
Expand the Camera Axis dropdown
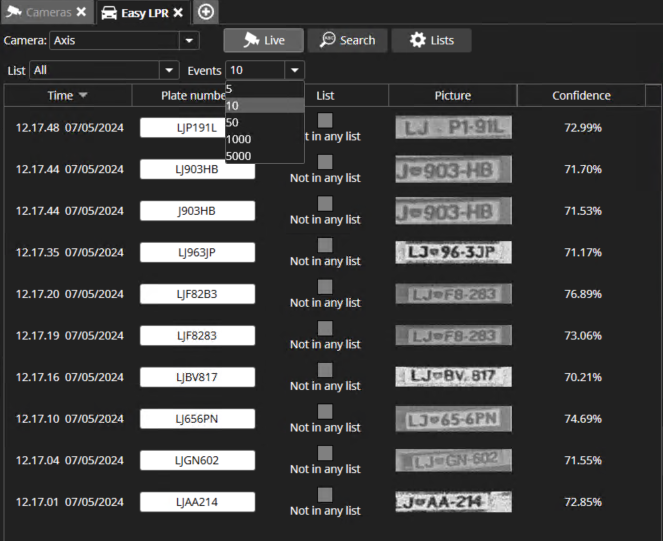(x=188, y=41)
